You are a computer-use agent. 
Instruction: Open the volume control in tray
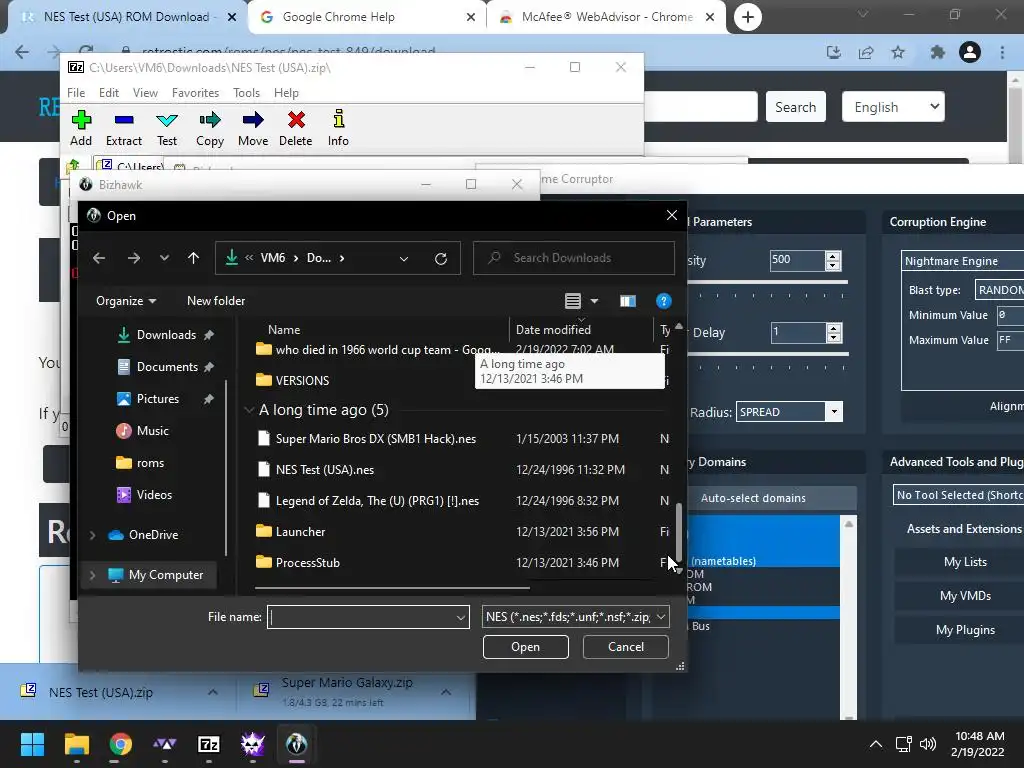927,744
